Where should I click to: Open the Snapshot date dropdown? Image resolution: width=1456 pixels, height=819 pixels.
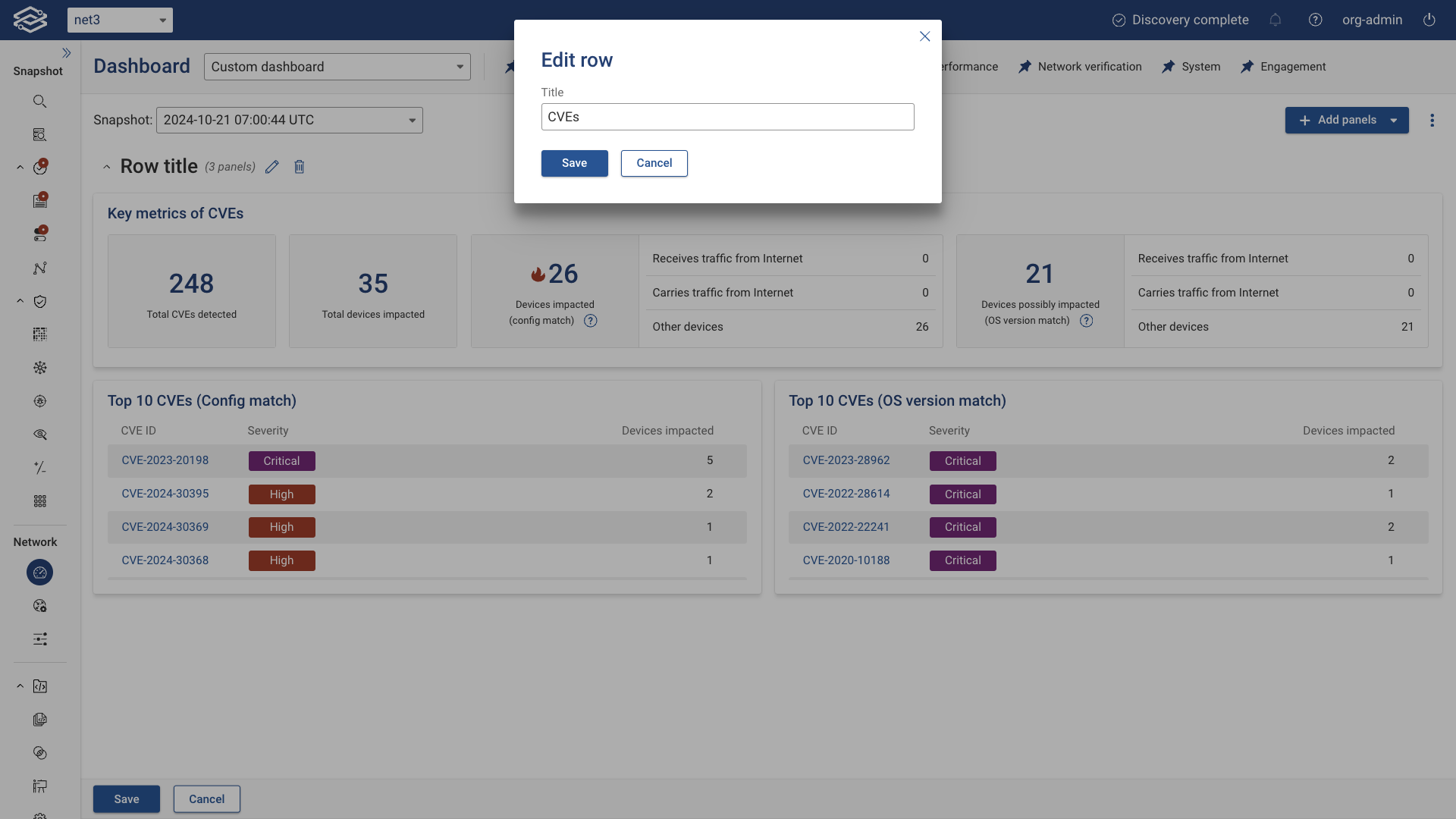(x=290, y=121)
